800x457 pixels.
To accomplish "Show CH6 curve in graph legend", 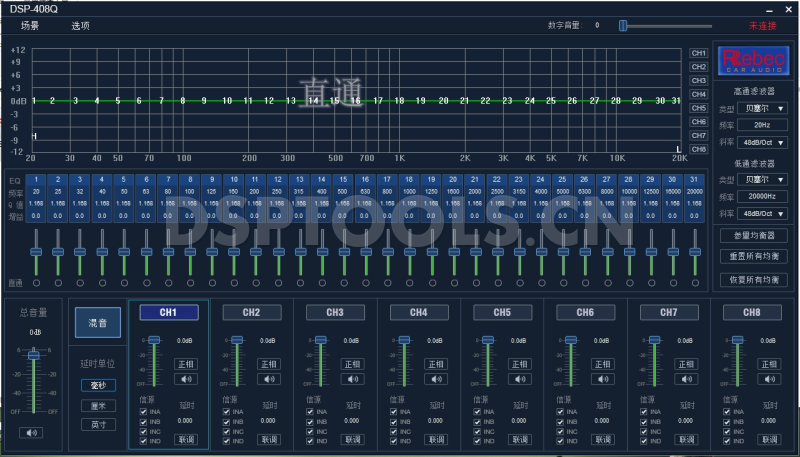I will pyautogui.click(x=698, y=122).
